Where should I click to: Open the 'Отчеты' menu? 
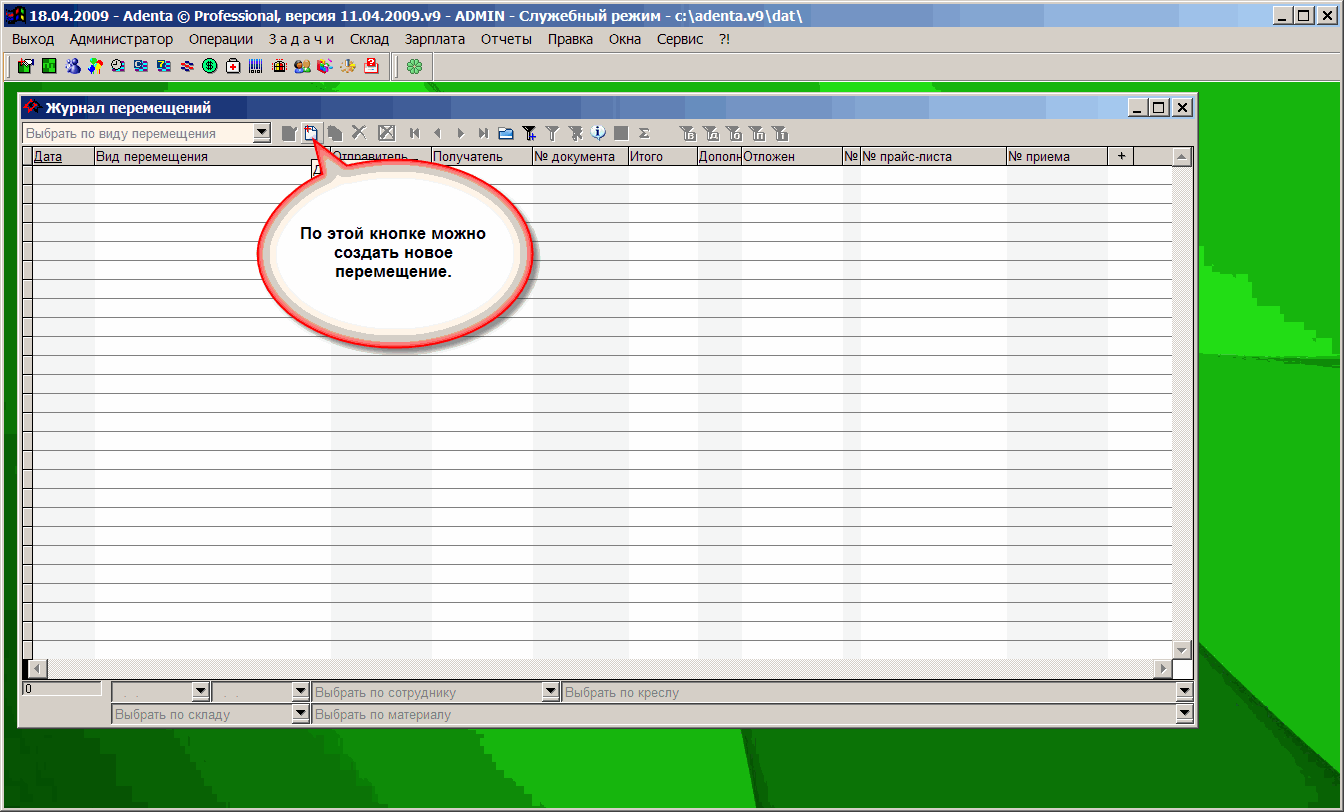[506, 39]
